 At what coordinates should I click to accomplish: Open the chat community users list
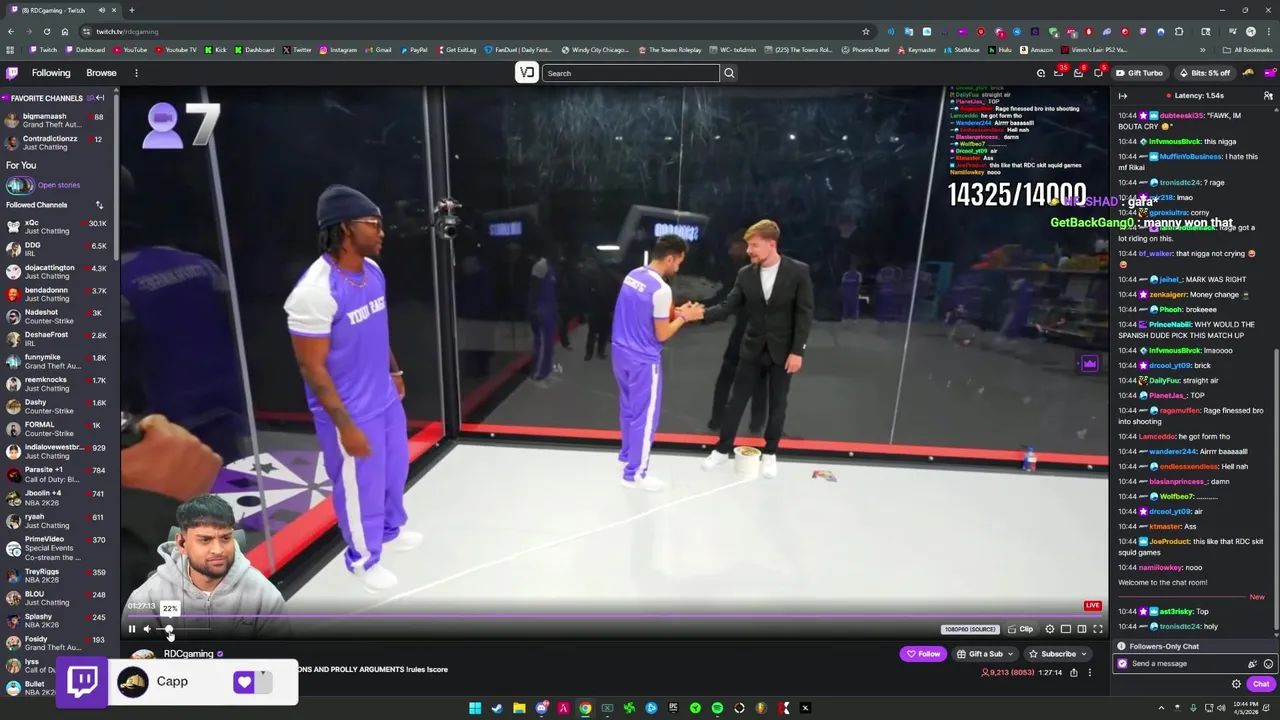point(1268,96)
